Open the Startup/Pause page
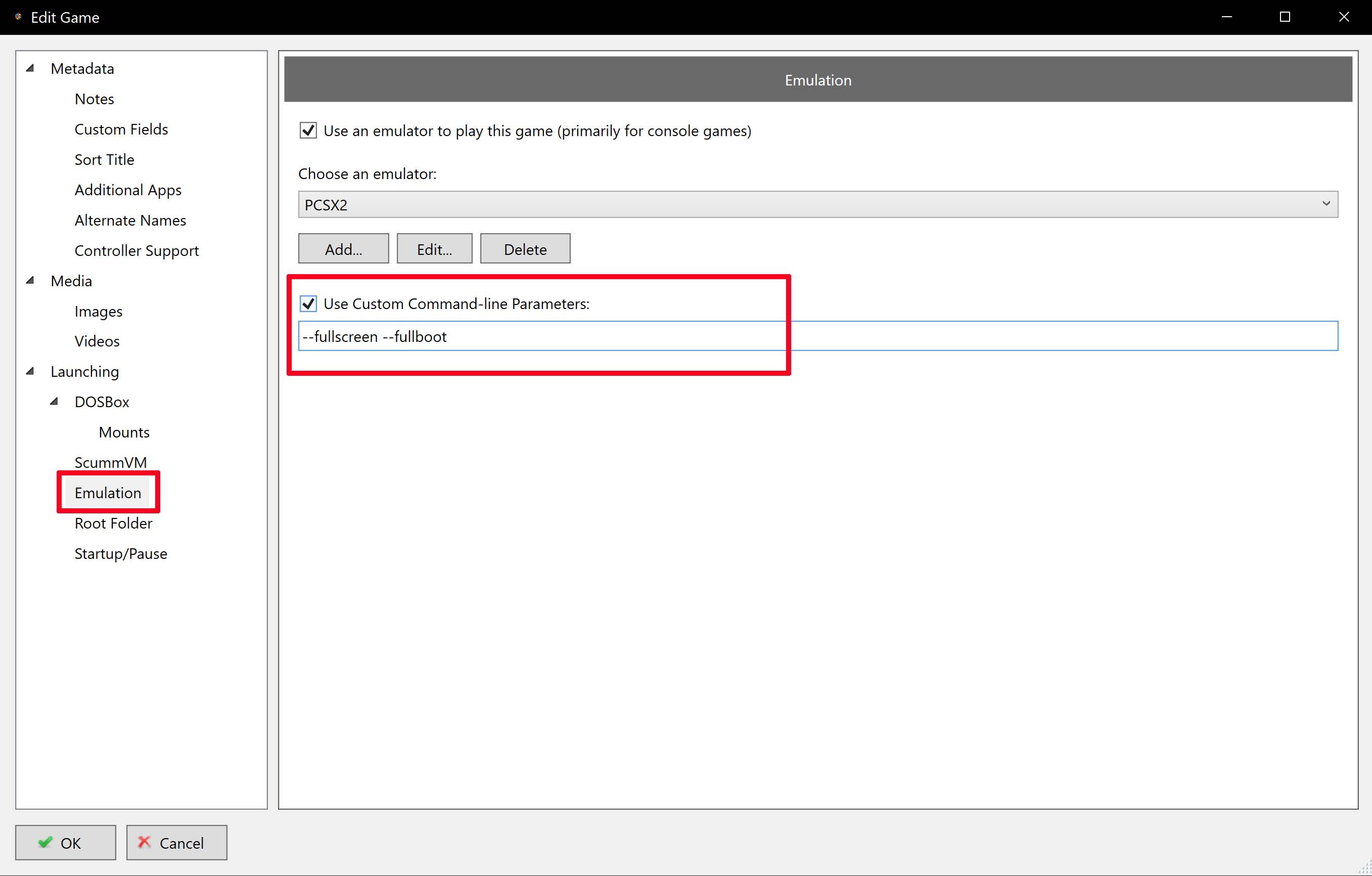This screenshot has height=876, width=1372. 121,553
